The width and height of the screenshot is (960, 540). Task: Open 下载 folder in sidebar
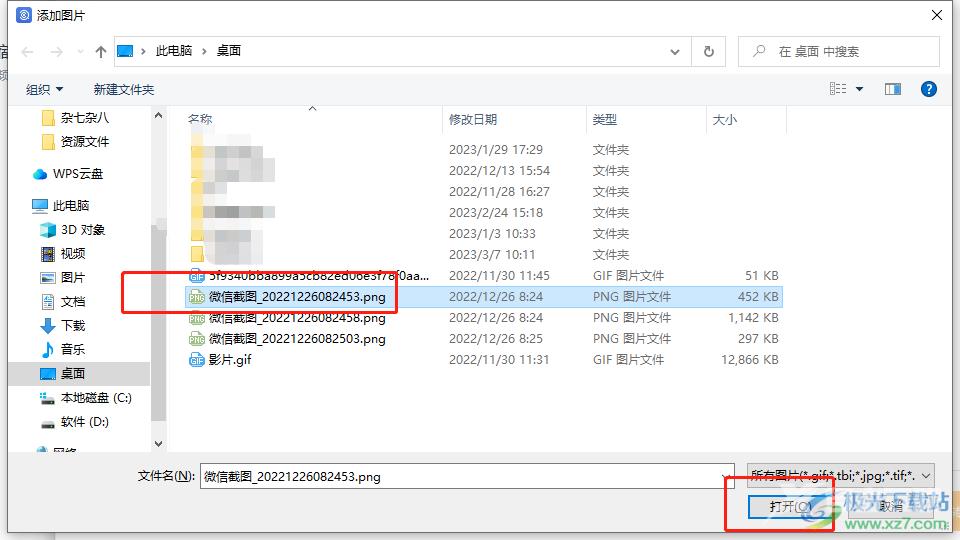[x=63, y=326]
